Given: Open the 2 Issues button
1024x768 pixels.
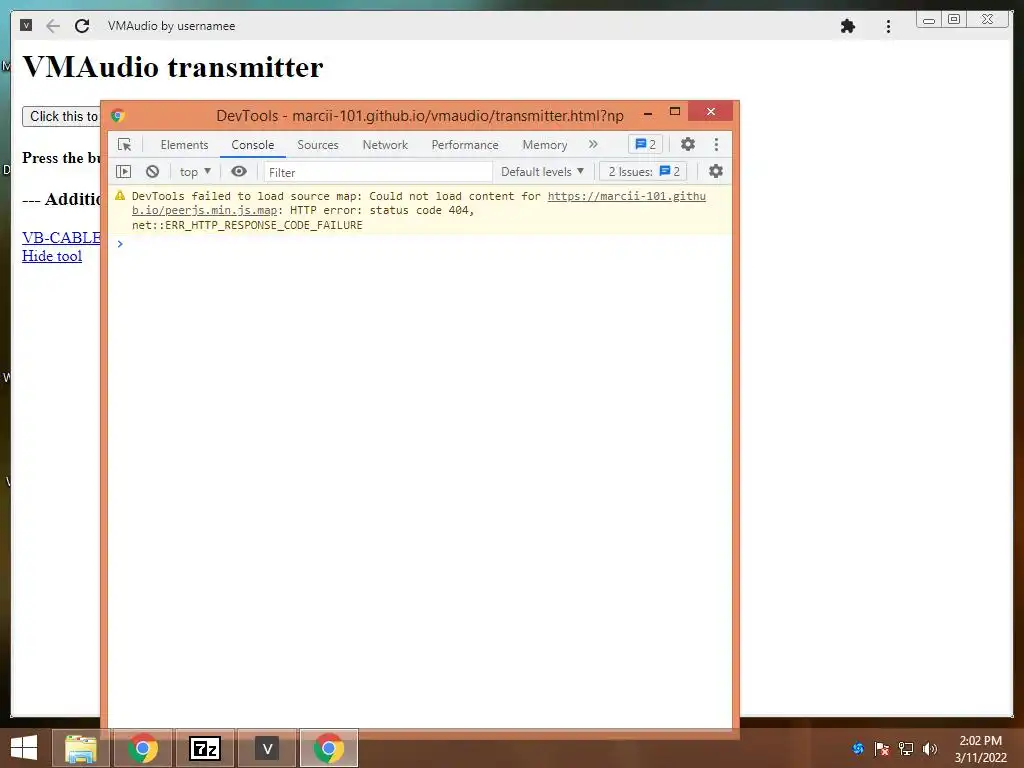Looking at the screenshot, I should tap(643, 172).
